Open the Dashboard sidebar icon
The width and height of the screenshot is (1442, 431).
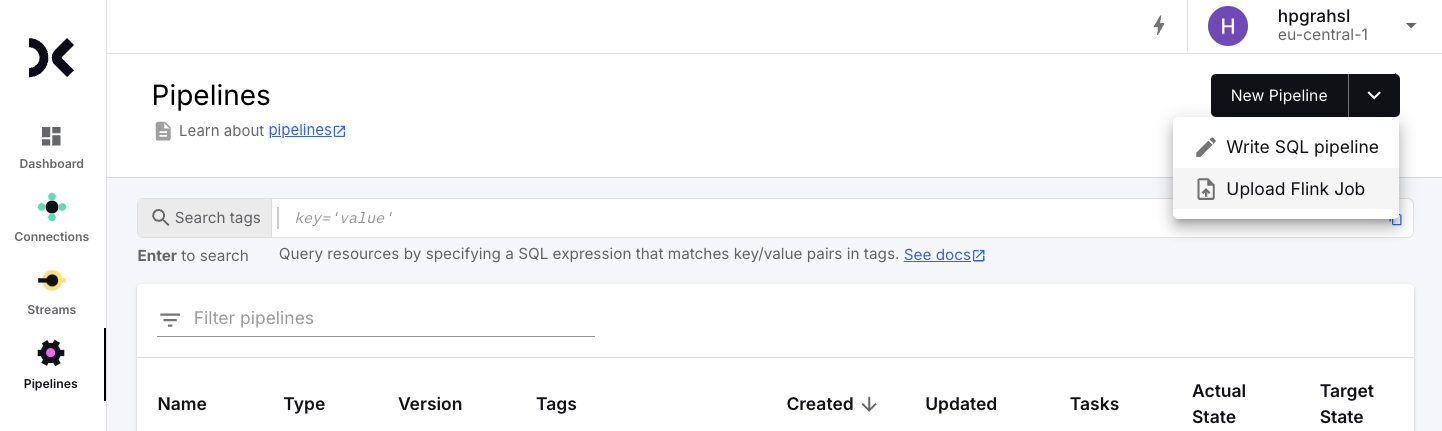coord(51,136)
